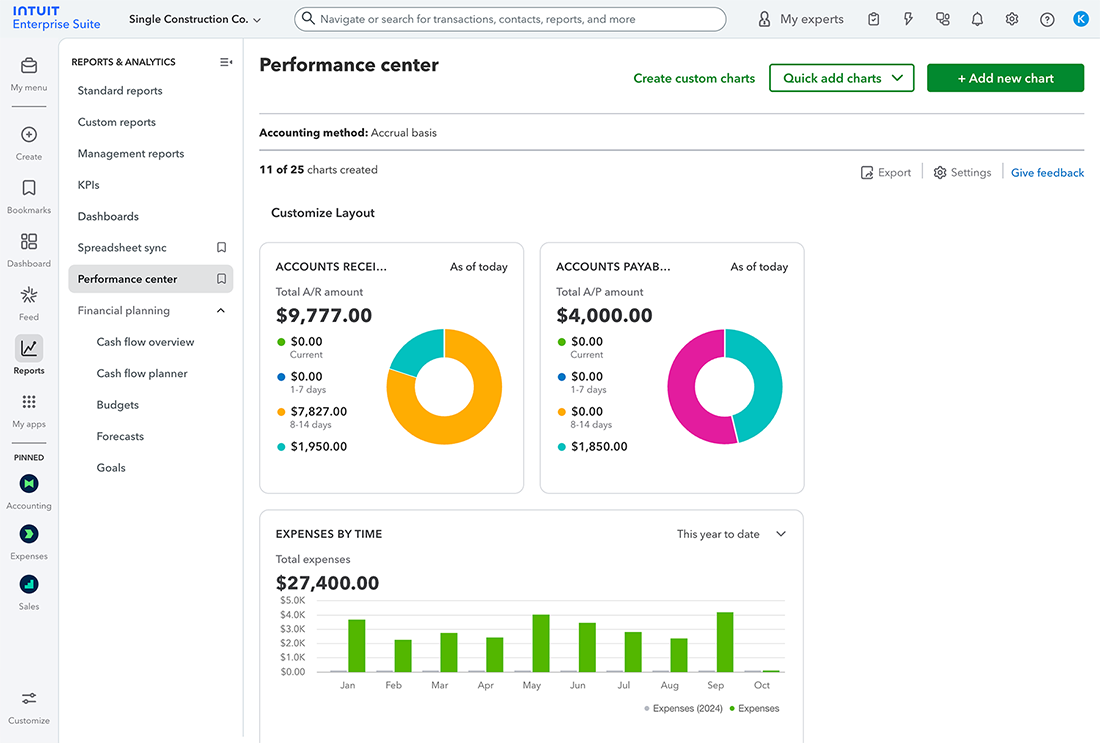Open the help question mark icon
Image resolution: width=1100 pixels, height=743 pixels.
click(1046, 18)
